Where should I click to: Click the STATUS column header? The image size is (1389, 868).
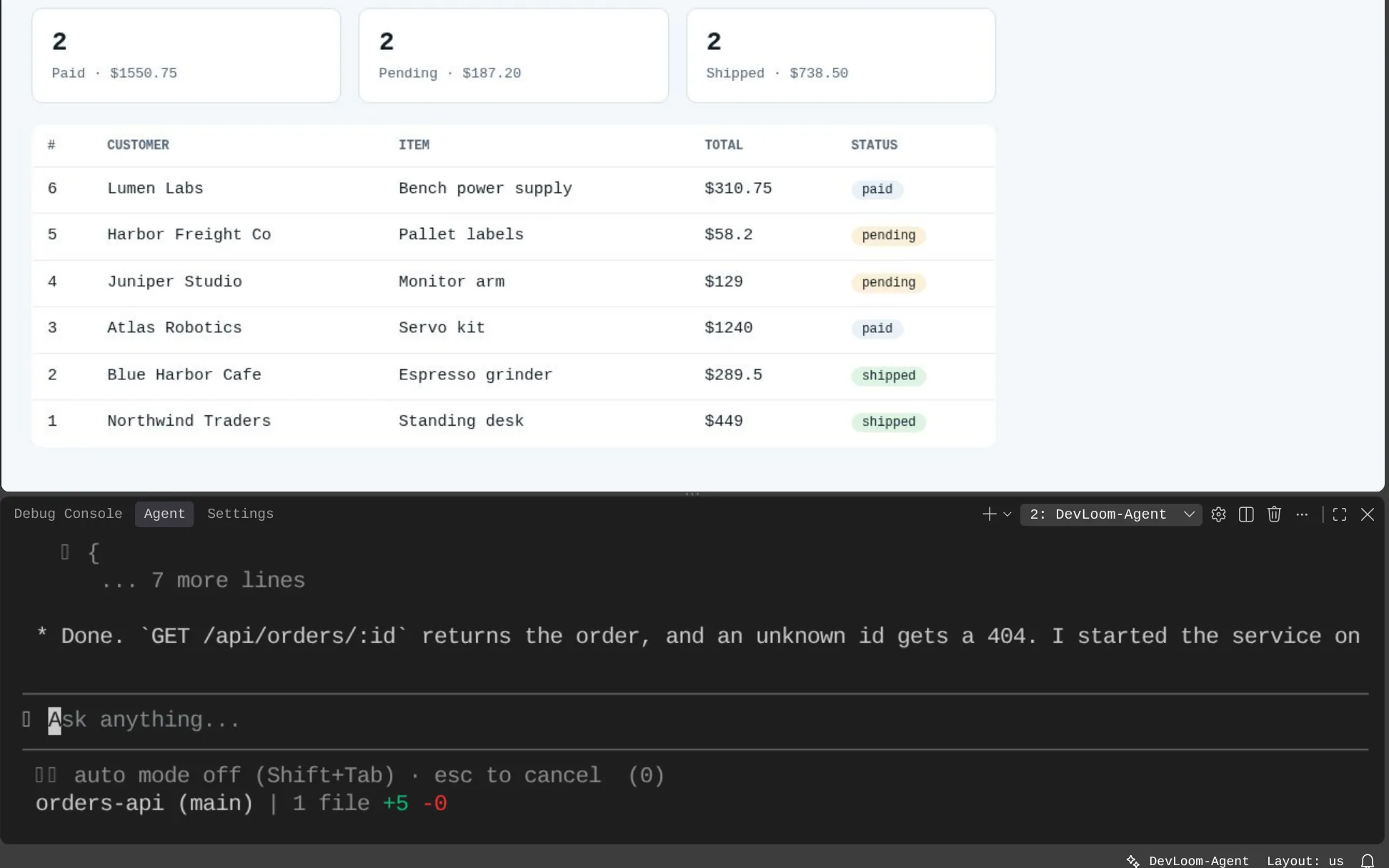coord(874,145)
